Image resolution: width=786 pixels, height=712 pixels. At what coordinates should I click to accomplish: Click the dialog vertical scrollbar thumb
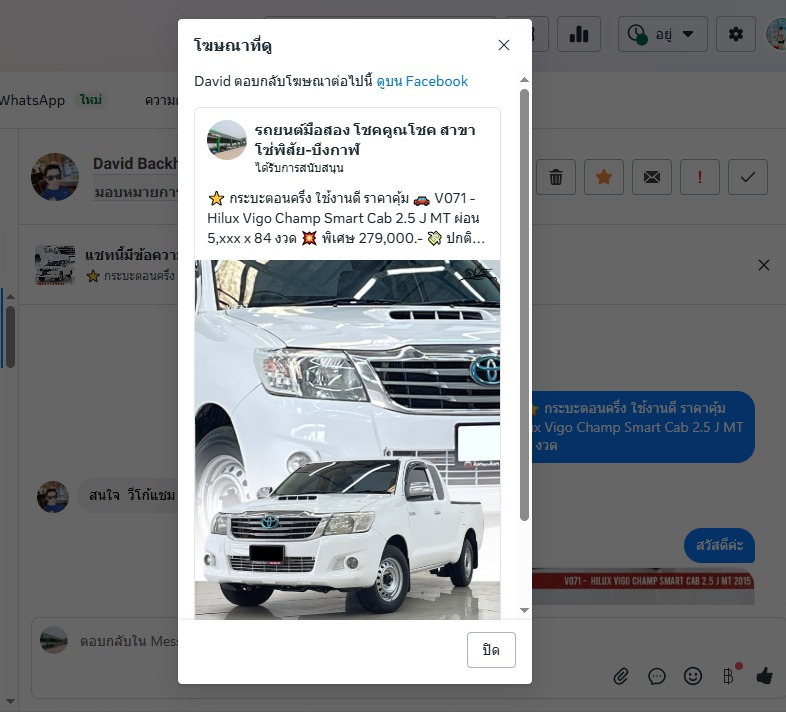[x=524, y=305]
